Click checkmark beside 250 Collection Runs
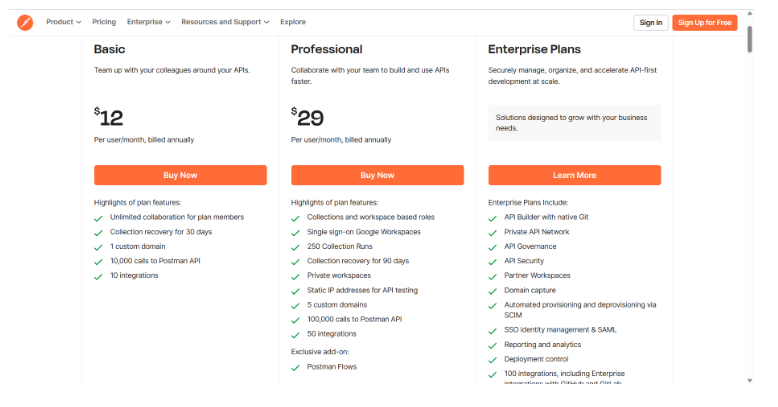778x407 pixels. 295,247
